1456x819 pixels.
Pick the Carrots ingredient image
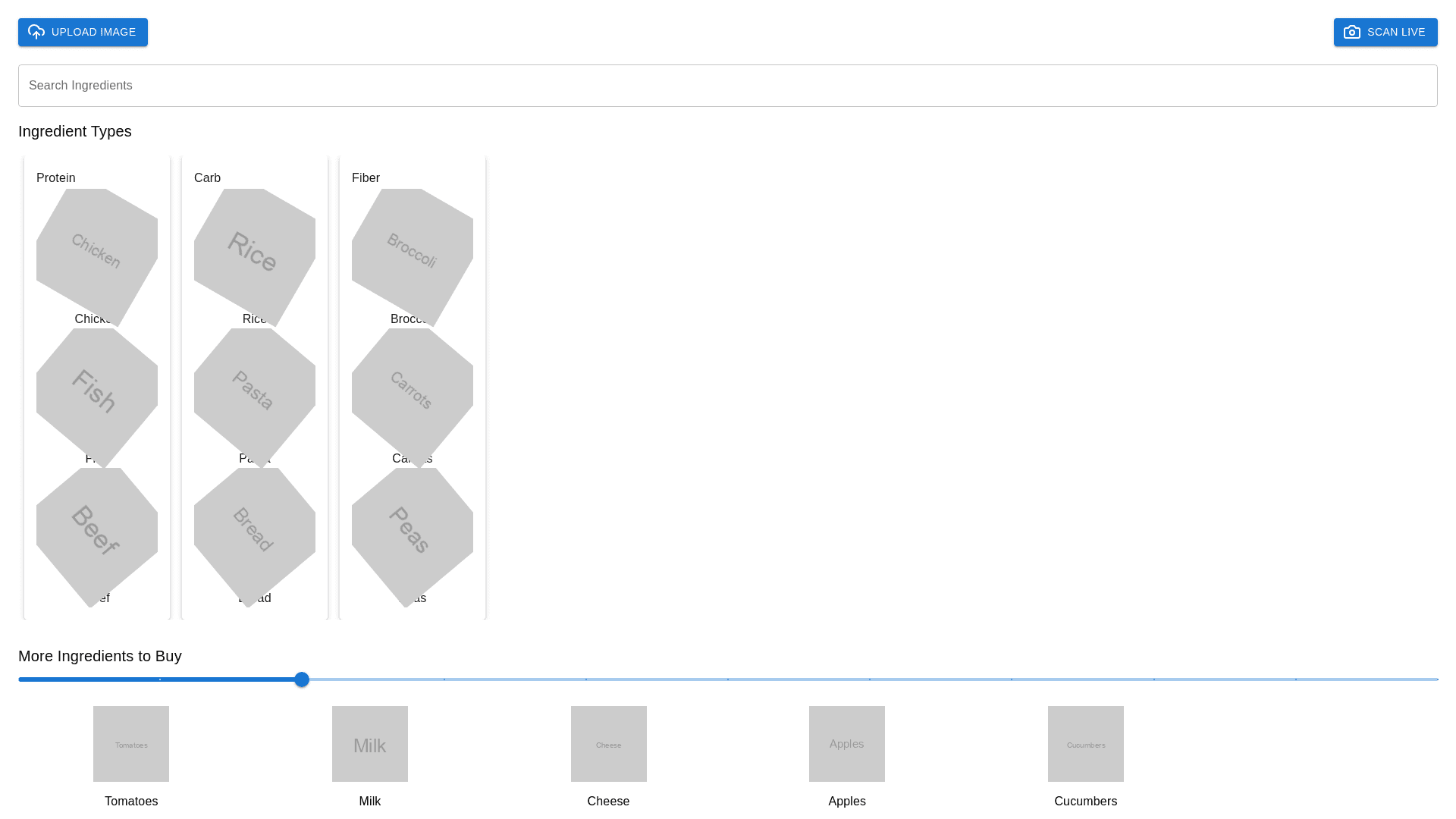click(413, 391)
